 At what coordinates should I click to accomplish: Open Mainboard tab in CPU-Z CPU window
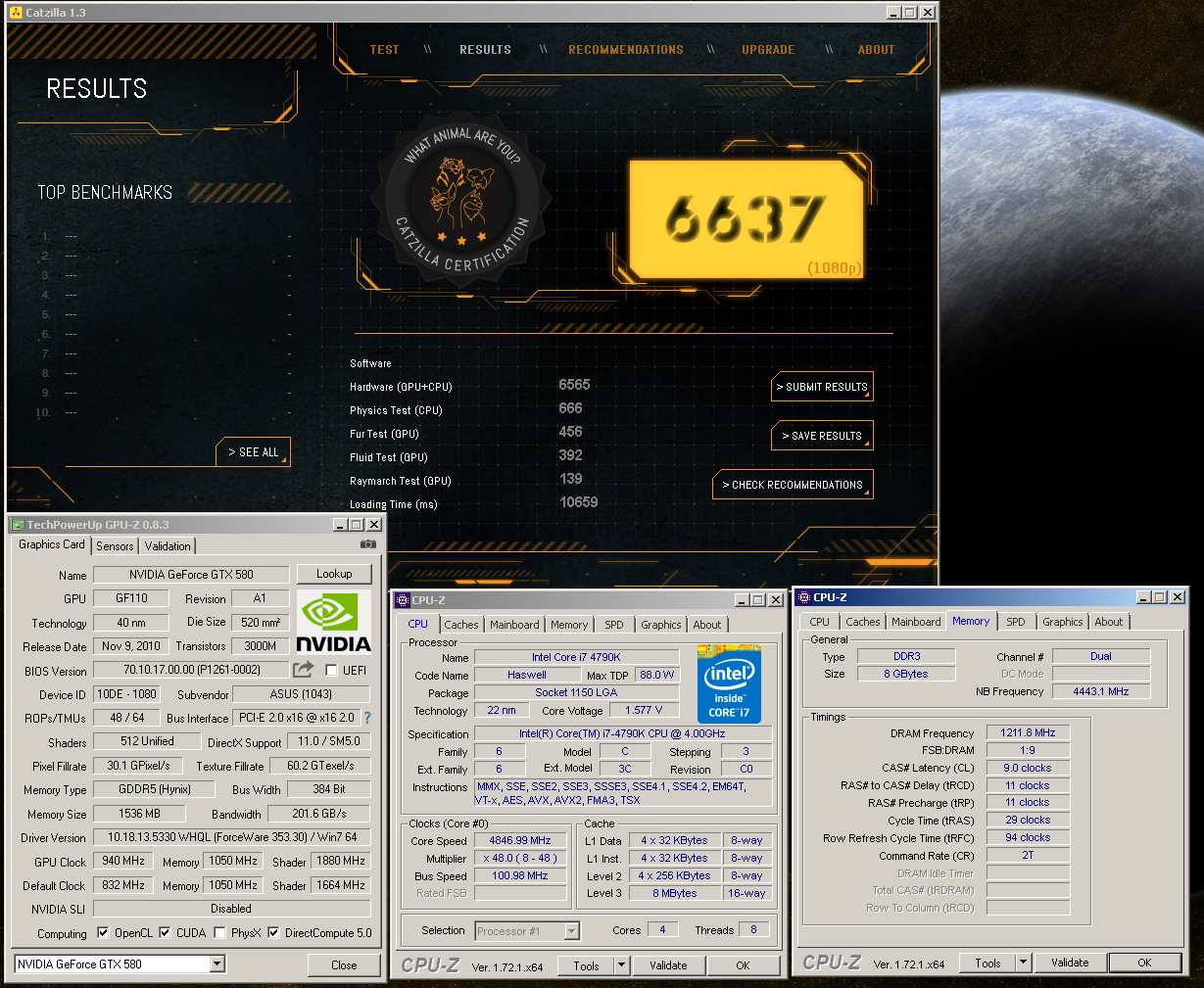514,625
